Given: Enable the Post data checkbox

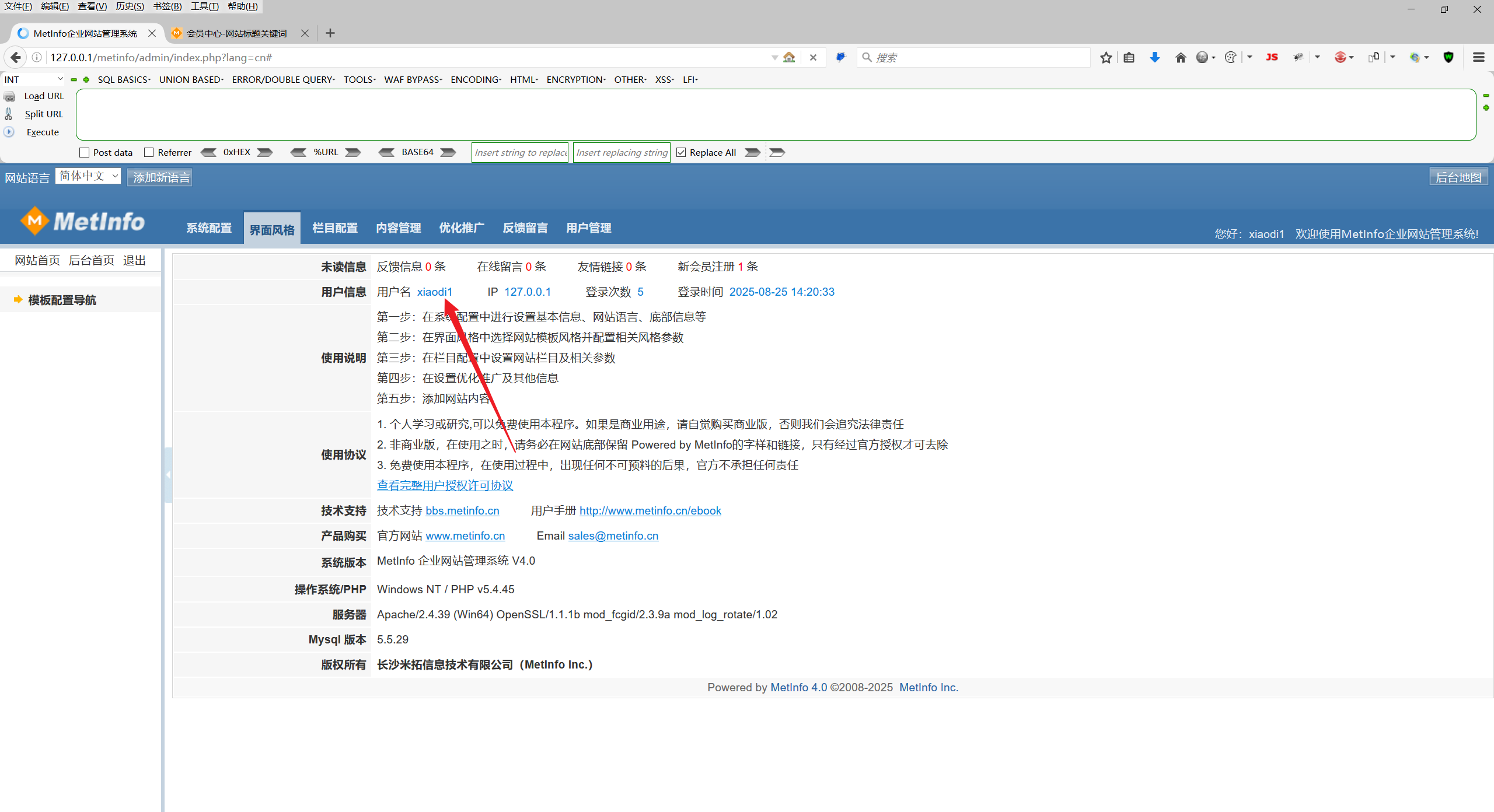Looking at the screenshot, I should click(x=85, y=152).
